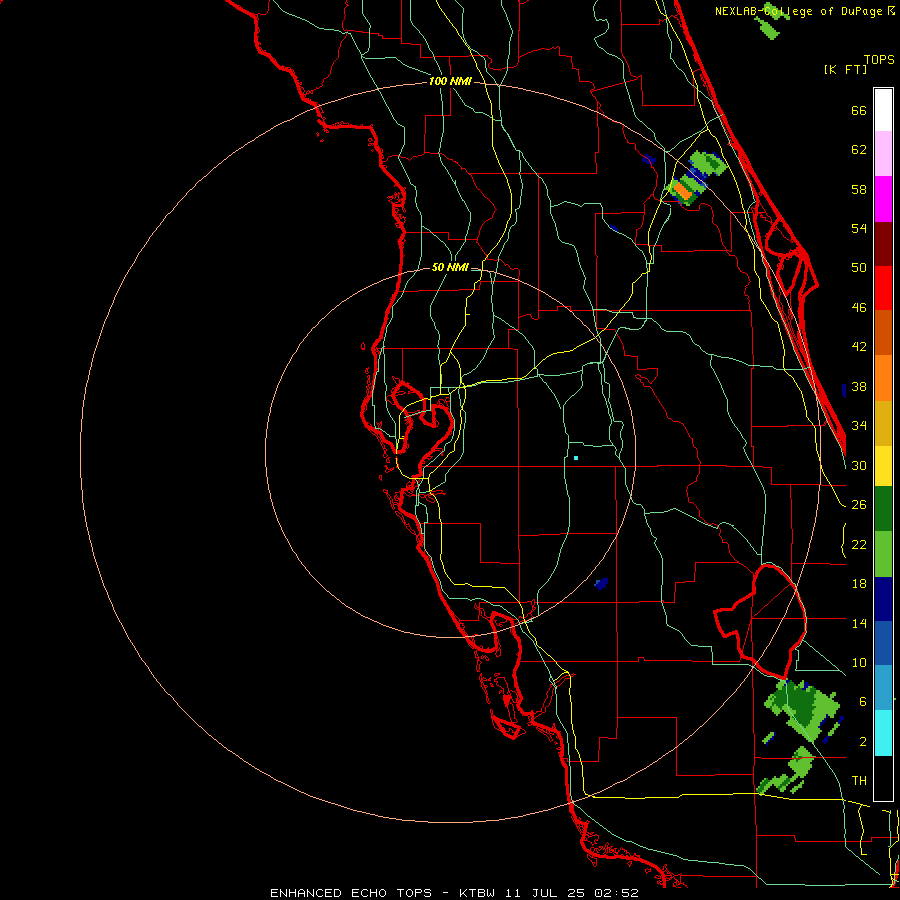Click the light pink legend swatch
The height and width of the screenshot is (900, 900).
click(x=883, y=154)
